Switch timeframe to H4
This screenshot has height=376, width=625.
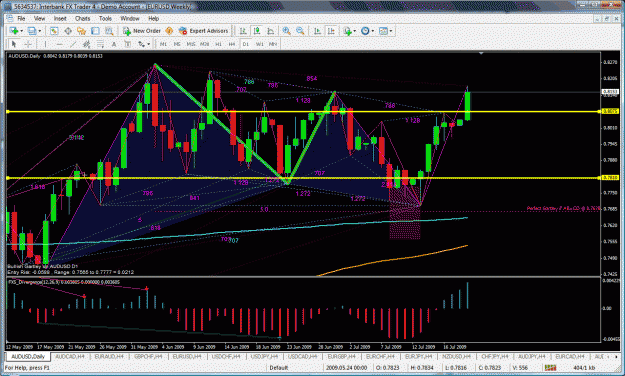[x=232, y=44]
